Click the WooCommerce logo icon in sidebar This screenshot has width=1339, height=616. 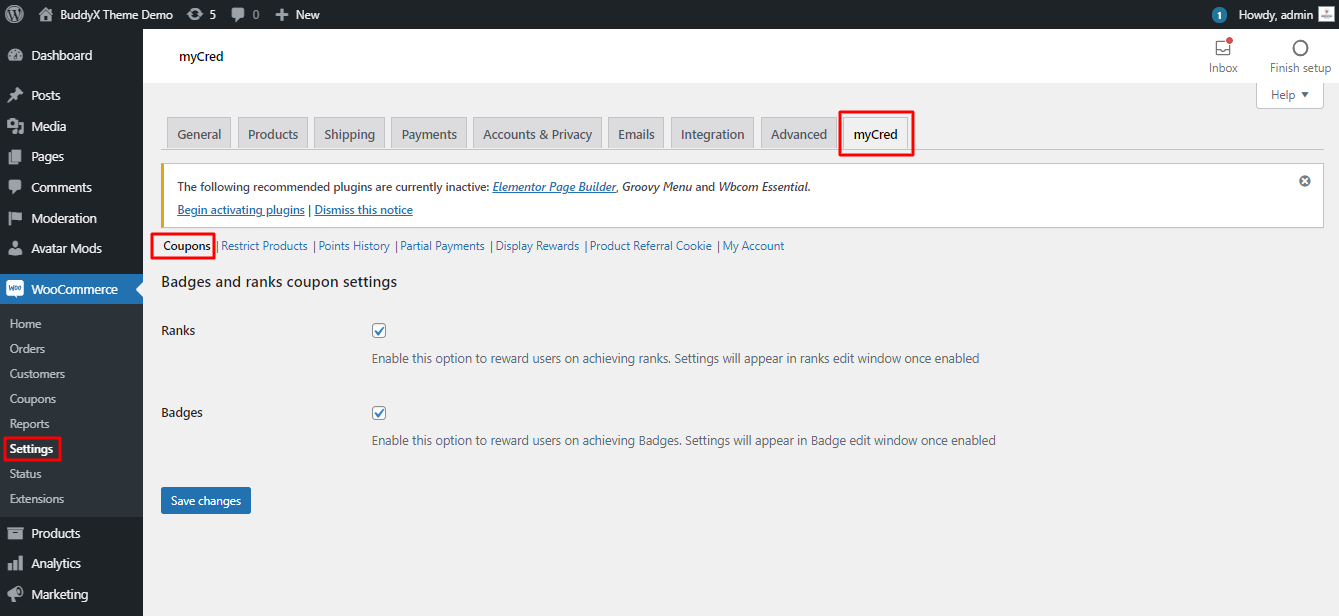(15, 289)
